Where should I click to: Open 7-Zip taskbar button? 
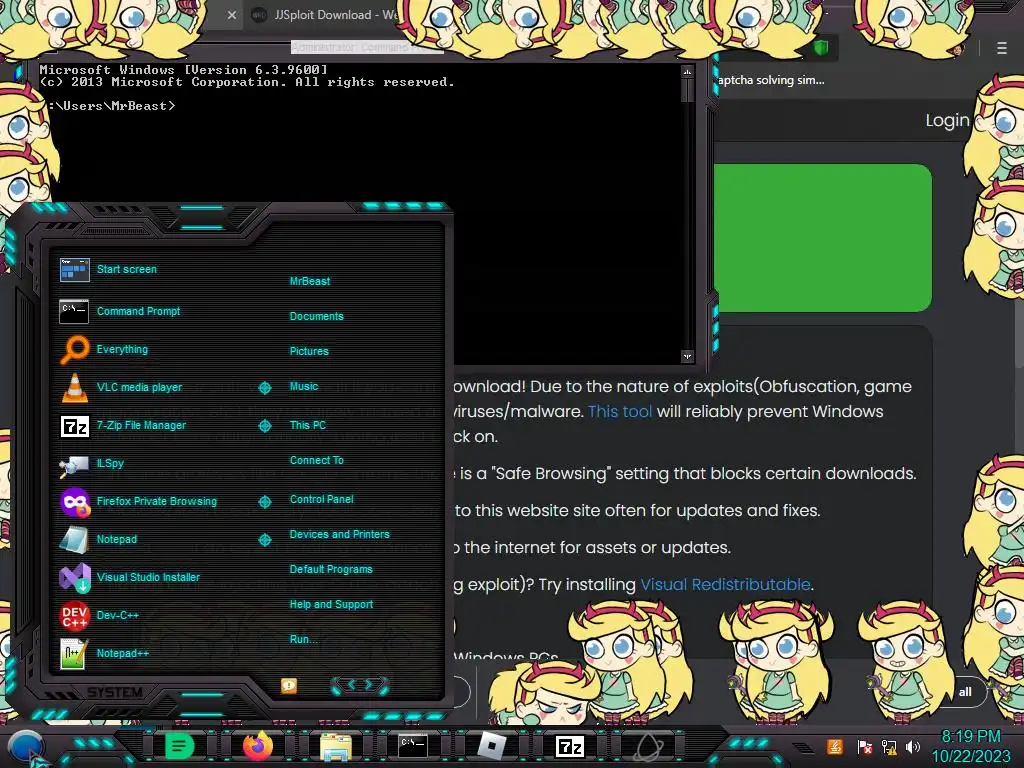569,746
